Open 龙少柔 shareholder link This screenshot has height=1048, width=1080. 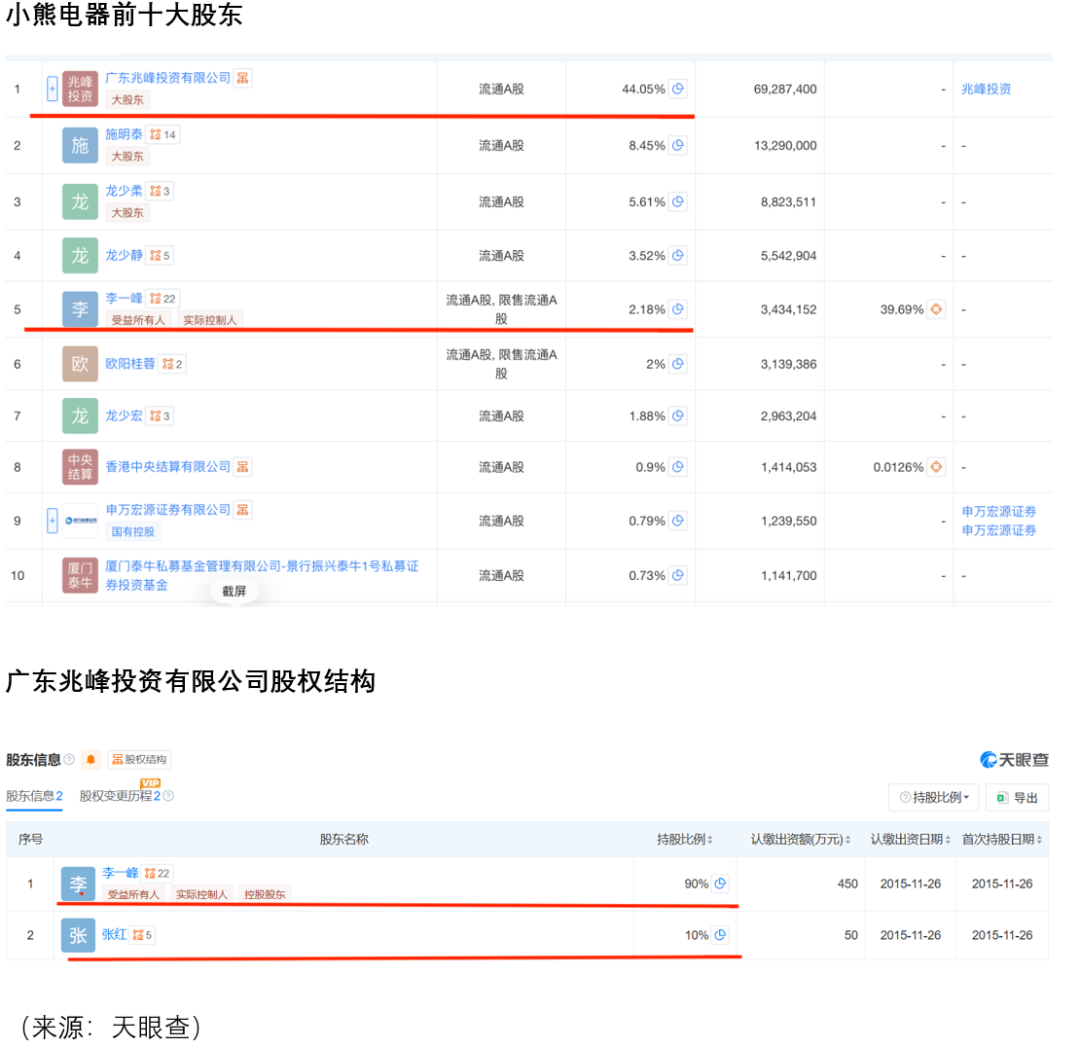tap(124, 191)
